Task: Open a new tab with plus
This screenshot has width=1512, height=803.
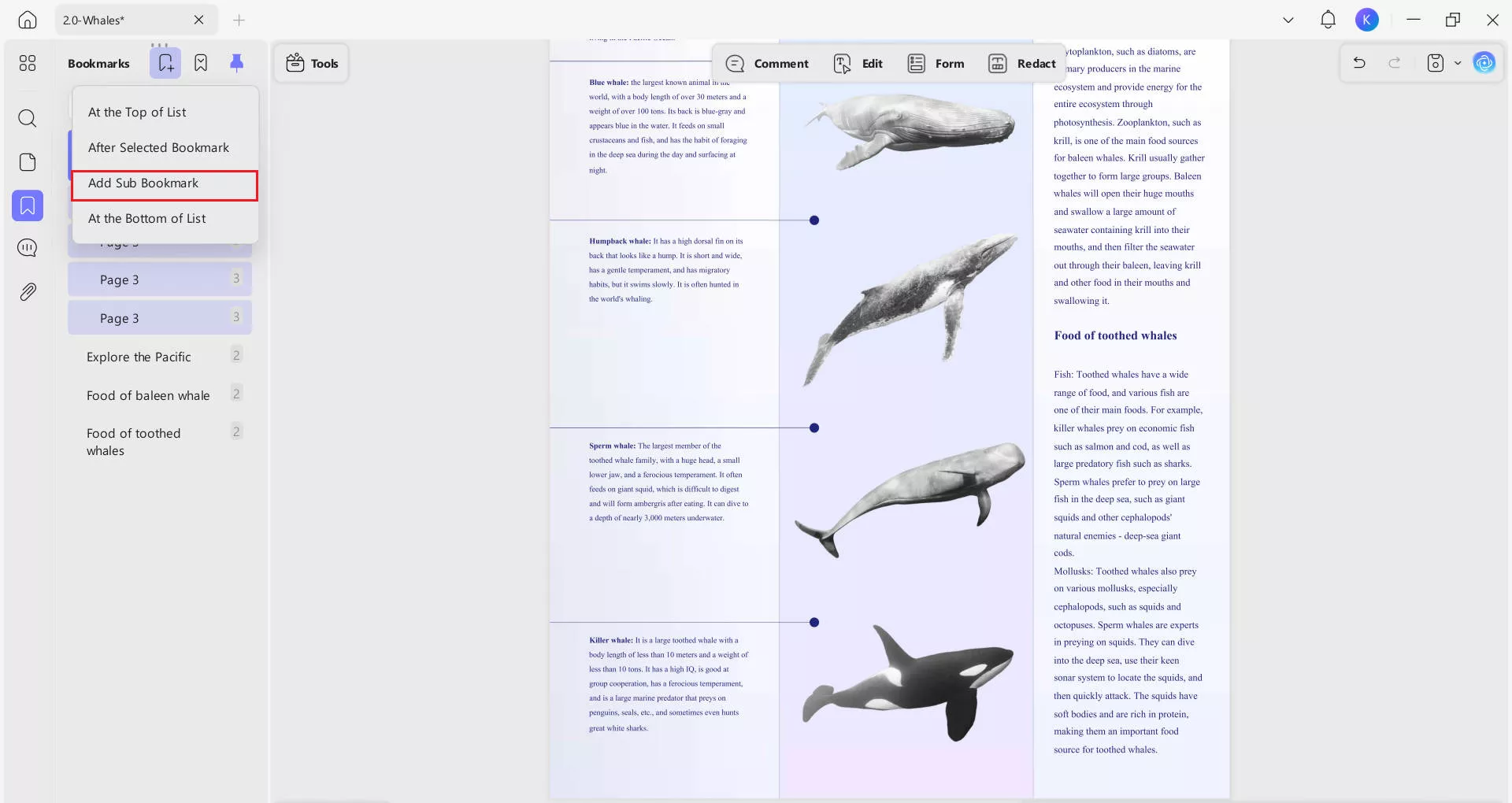Action: tap(239, 20)
